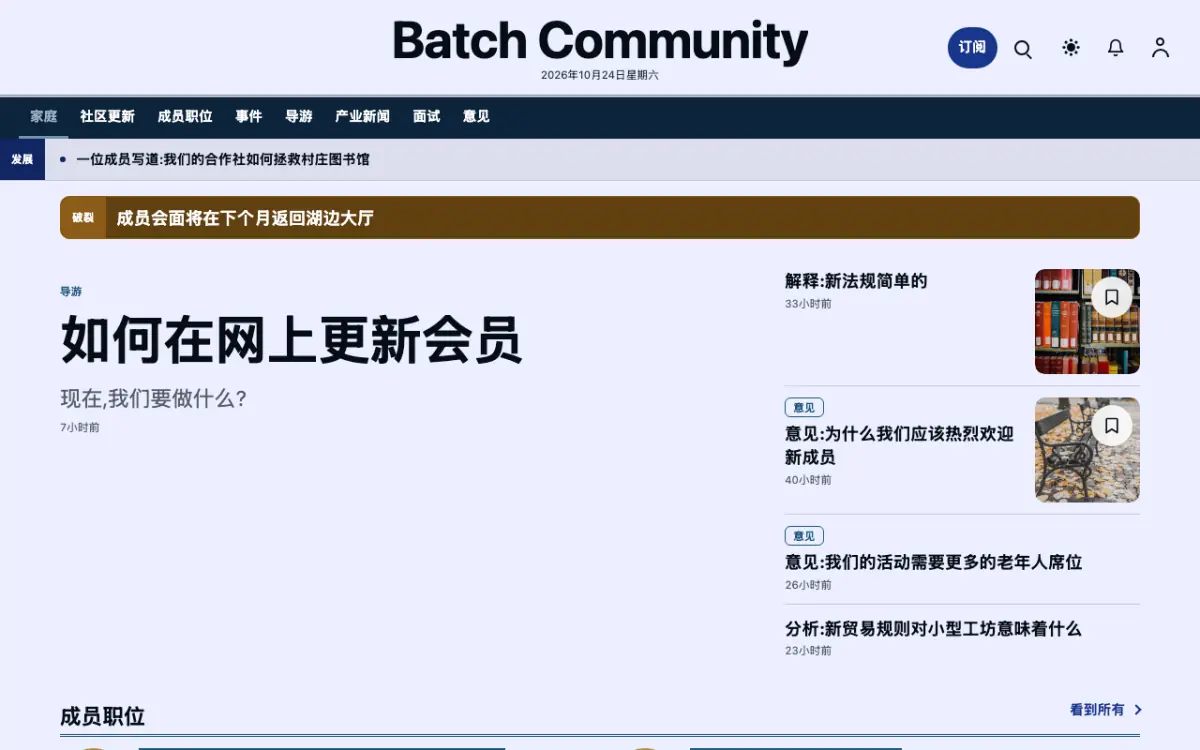
Task: Open the 社区更新 navigation tab
Action: [x=107, y=116]
